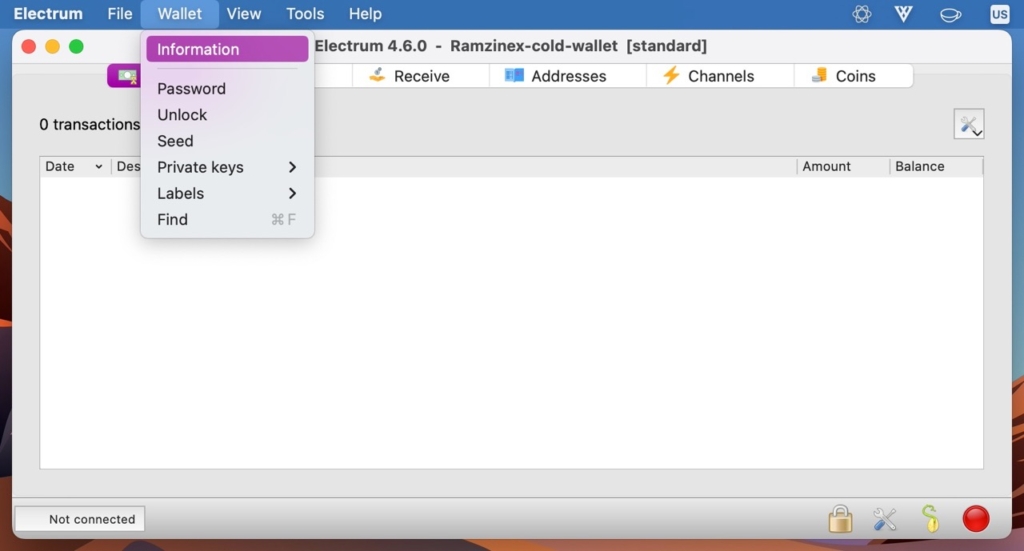Screen dimensions: 1024x551
Task: Switch to the Addresses tab
Action: (568, 76)
